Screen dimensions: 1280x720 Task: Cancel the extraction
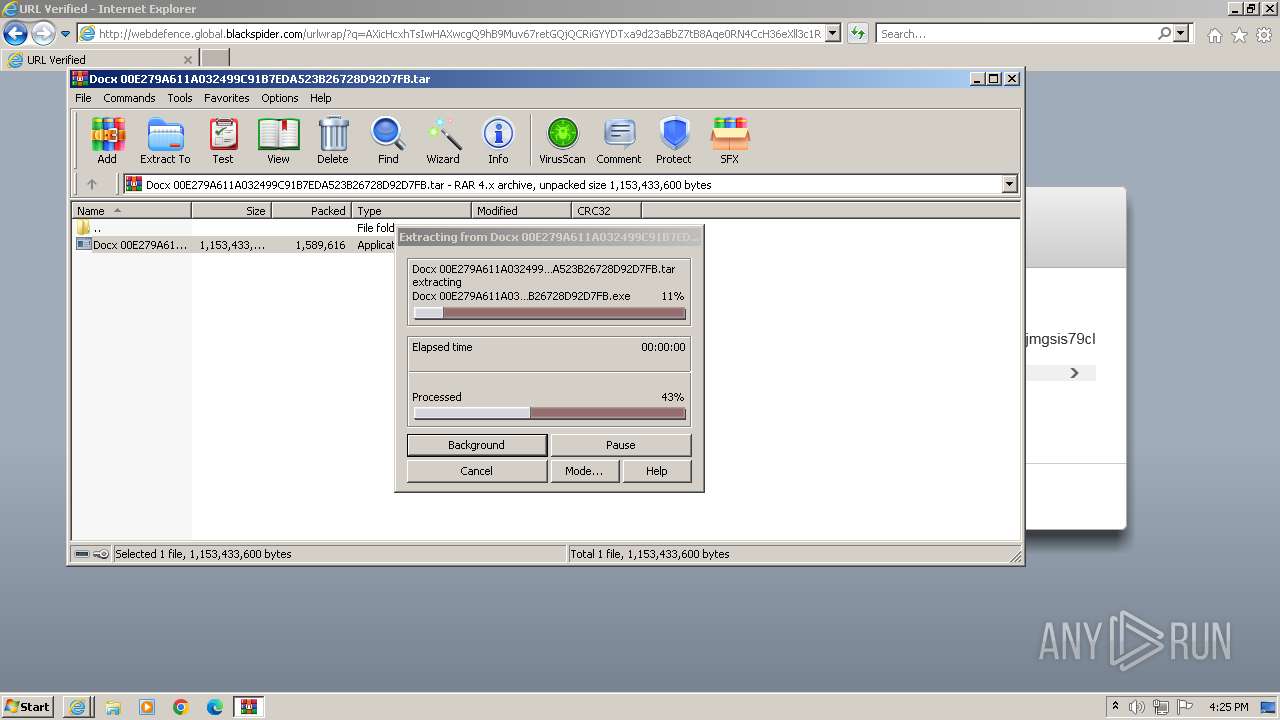tap(477, 471)
